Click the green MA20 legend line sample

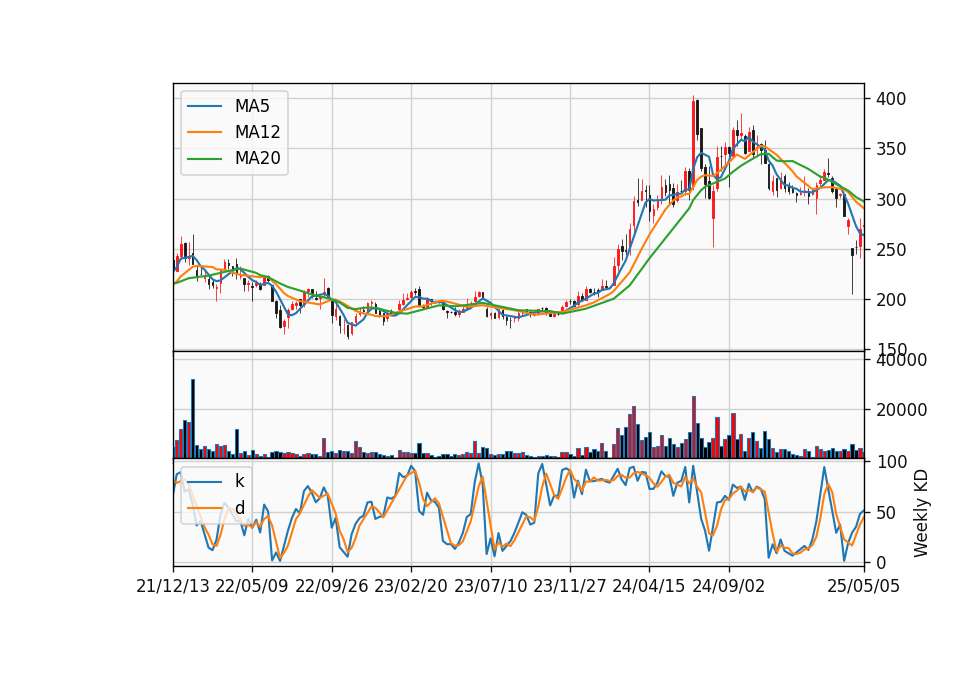[x=204, y=158]
